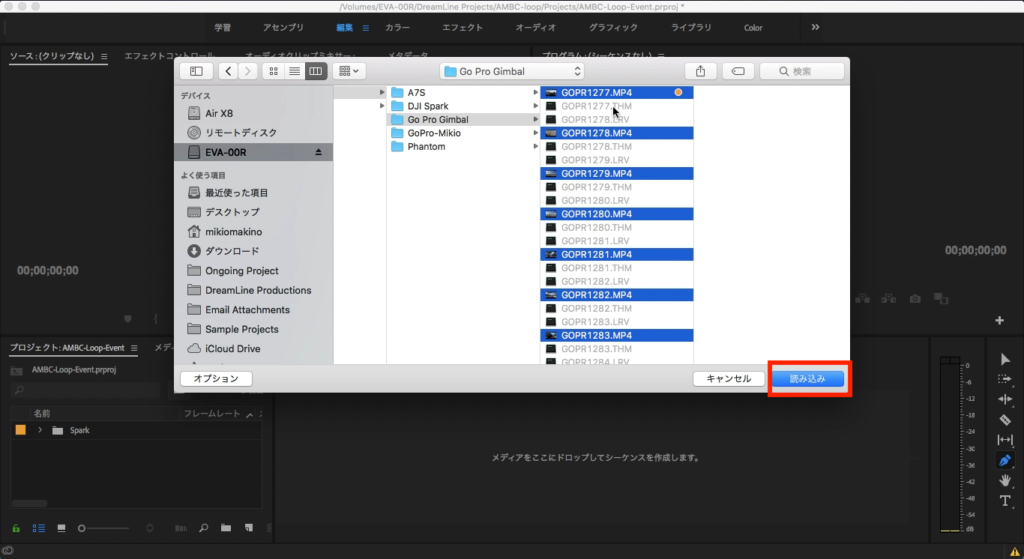The width and height of the screenshot is (1024, 559).
Task: Open the Go Pro Gimbal path popup
Action: [x=512, y=71]
